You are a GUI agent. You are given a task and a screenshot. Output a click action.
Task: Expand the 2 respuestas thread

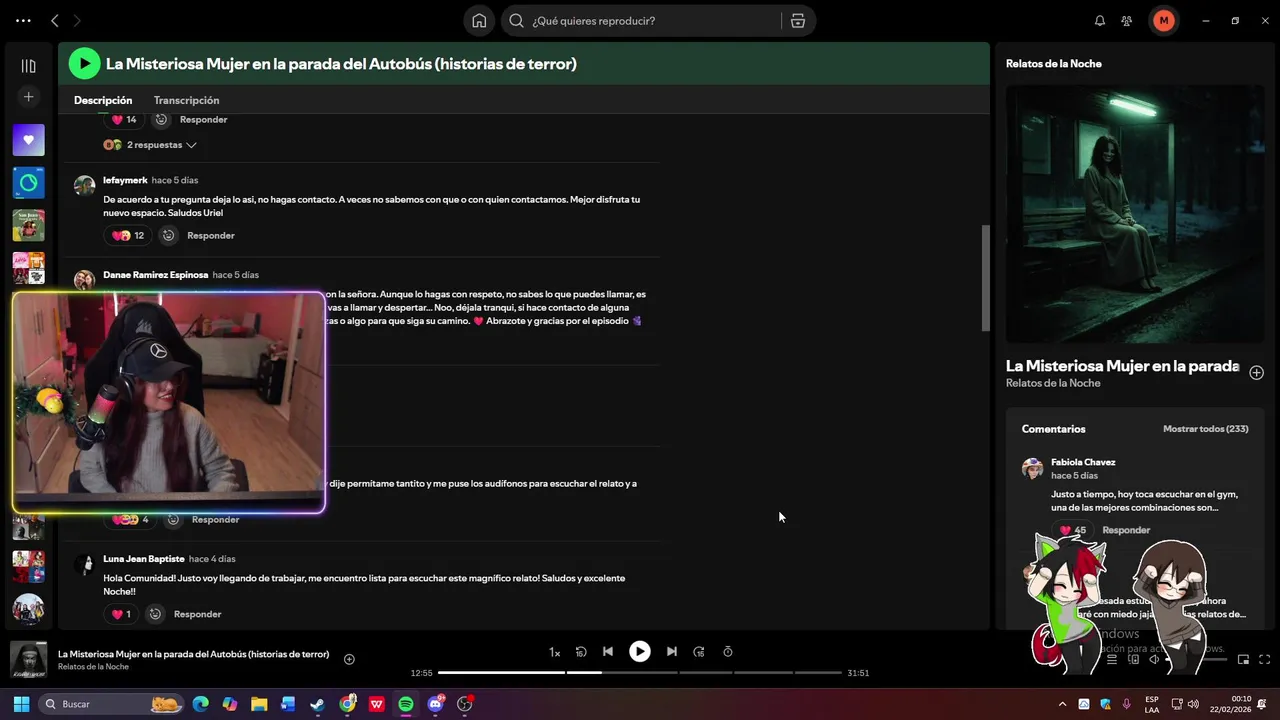tap(150, 145)
